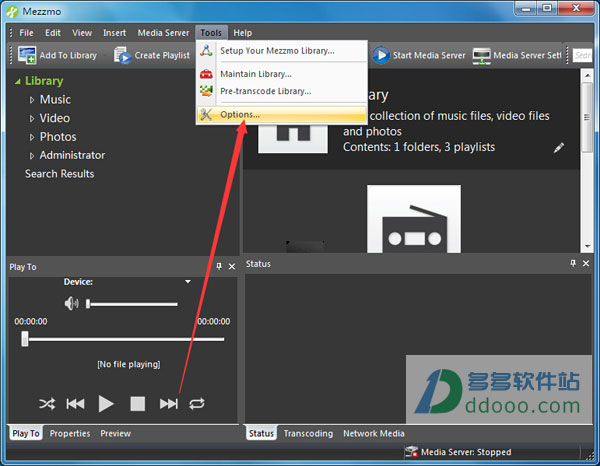Expand the Video tree node
Viewport: 600px width, 466px height.
[32, 119]
